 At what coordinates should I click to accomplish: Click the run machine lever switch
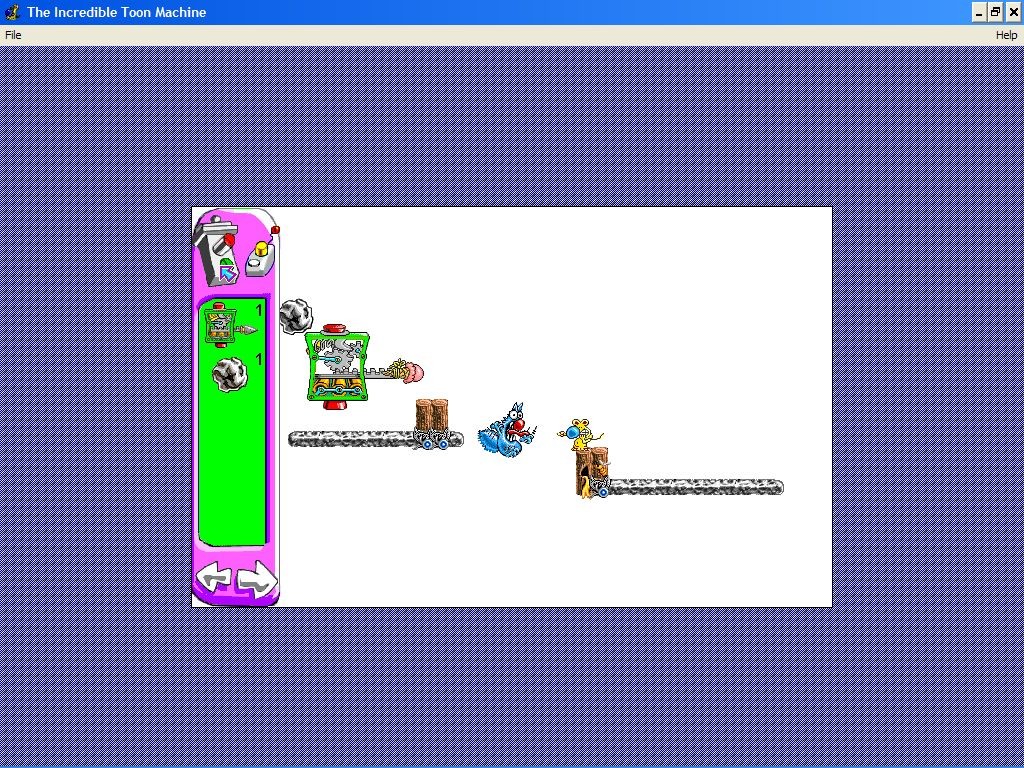point(216,252)
